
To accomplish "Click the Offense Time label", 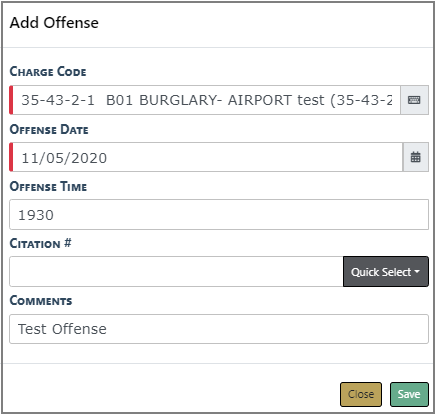I will point(48,186).
